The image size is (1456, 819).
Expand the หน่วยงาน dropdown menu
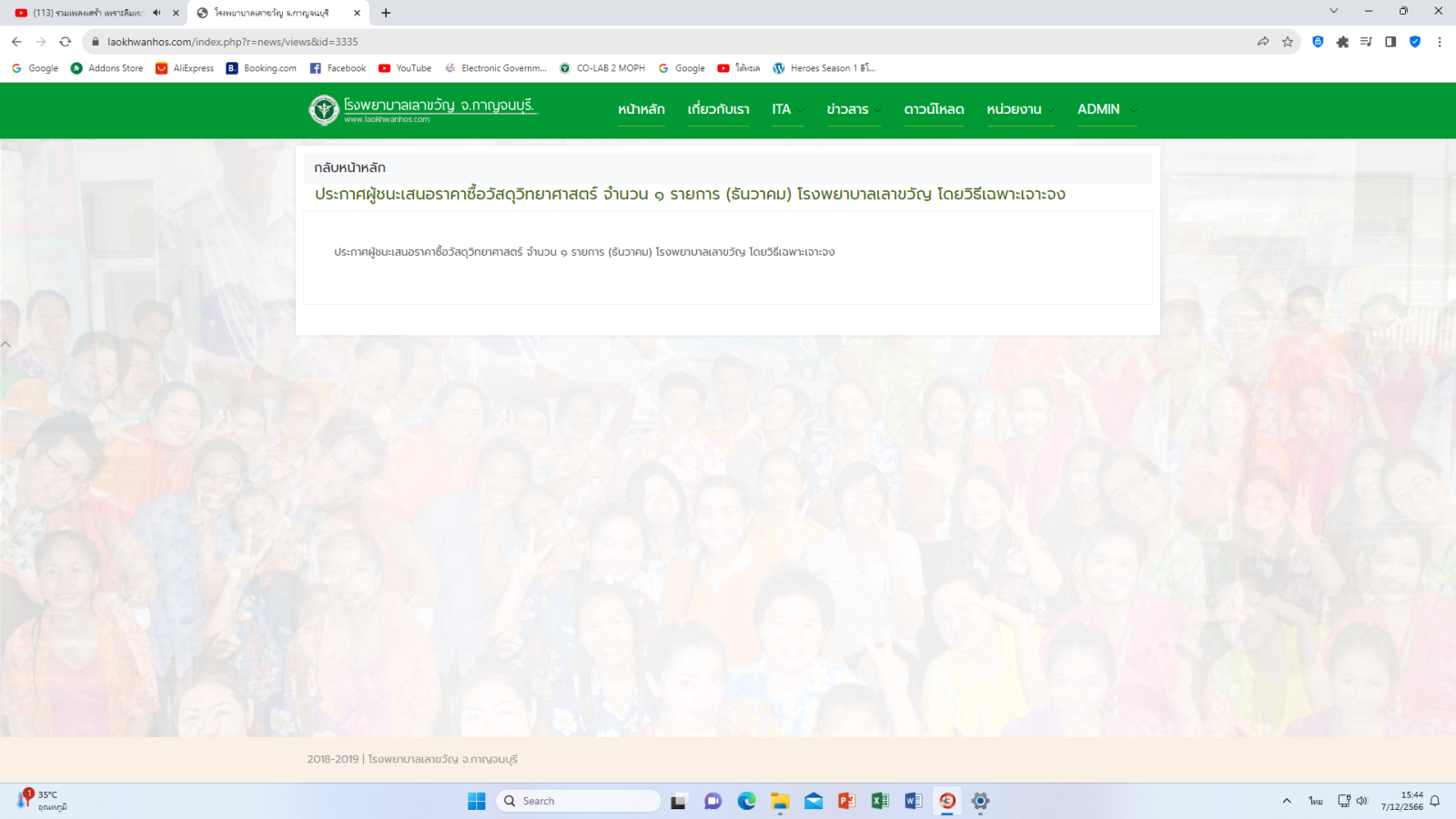pos(1020,109)
